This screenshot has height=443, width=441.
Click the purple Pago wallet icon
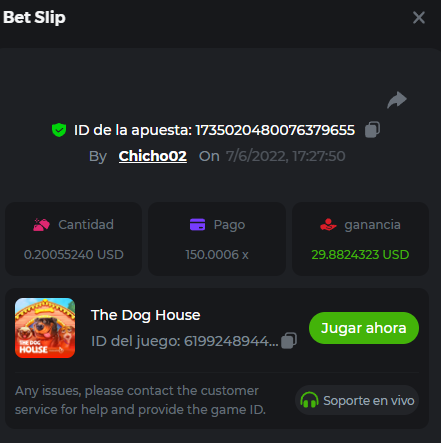tap(197, 224)
